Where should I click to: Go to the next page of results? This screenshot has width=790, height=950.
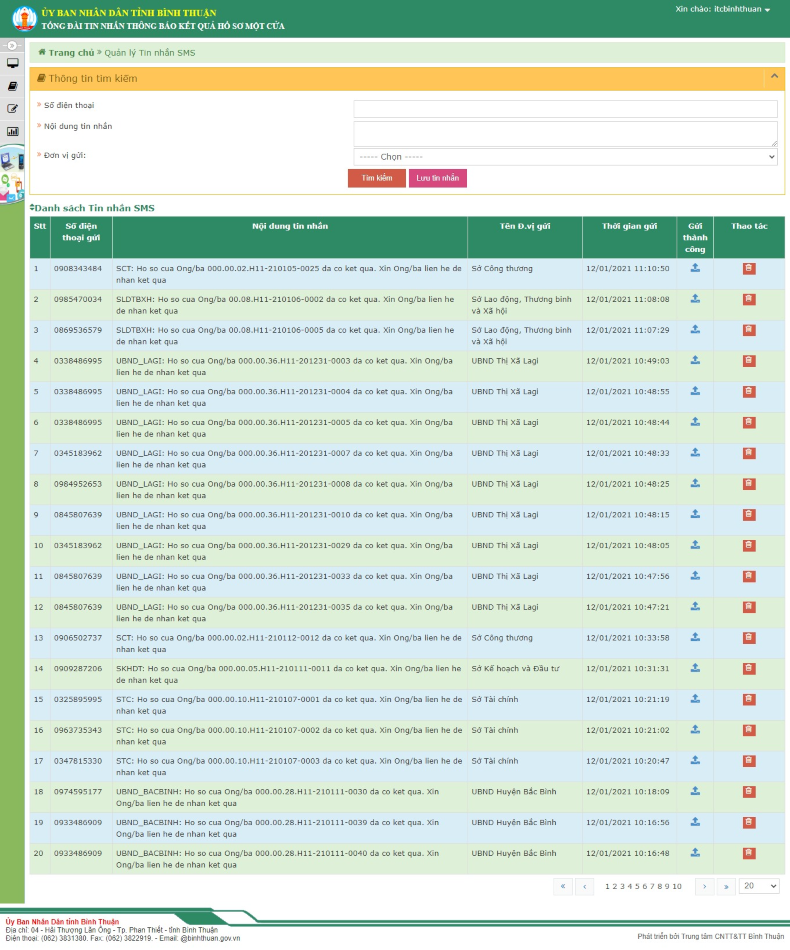[x=704, y=886]
